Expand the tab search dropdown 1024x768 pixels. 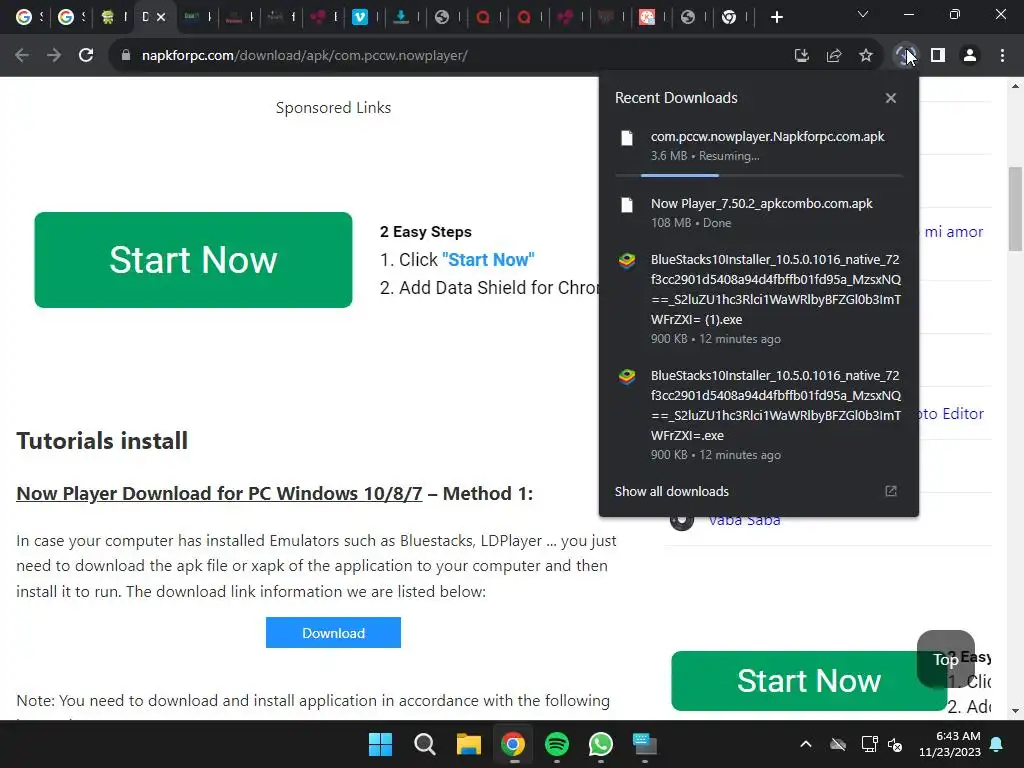tap(863, 14)
